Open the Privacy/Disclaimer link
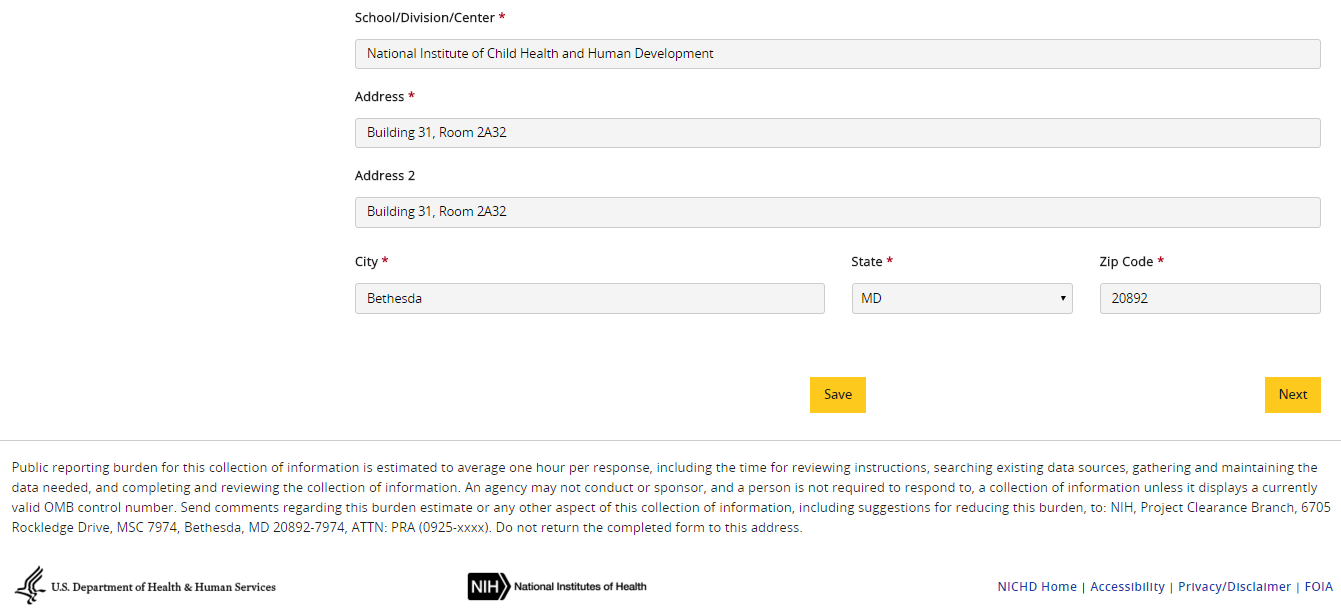Viewport: 1341px width, 614px height. tap(1234, 587)
